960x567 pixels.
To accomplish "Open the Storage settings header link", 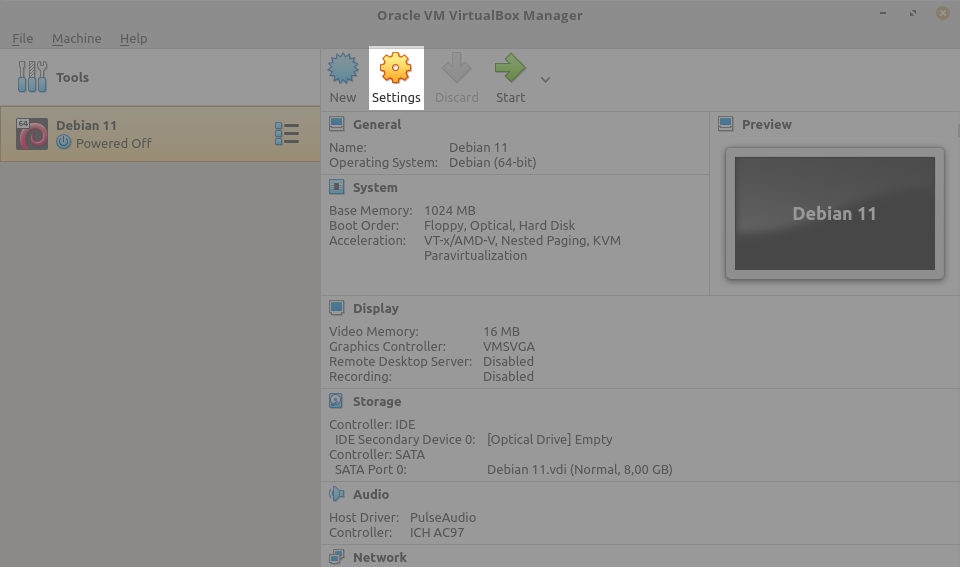I will pyautogui.click(x=377, y=402).
